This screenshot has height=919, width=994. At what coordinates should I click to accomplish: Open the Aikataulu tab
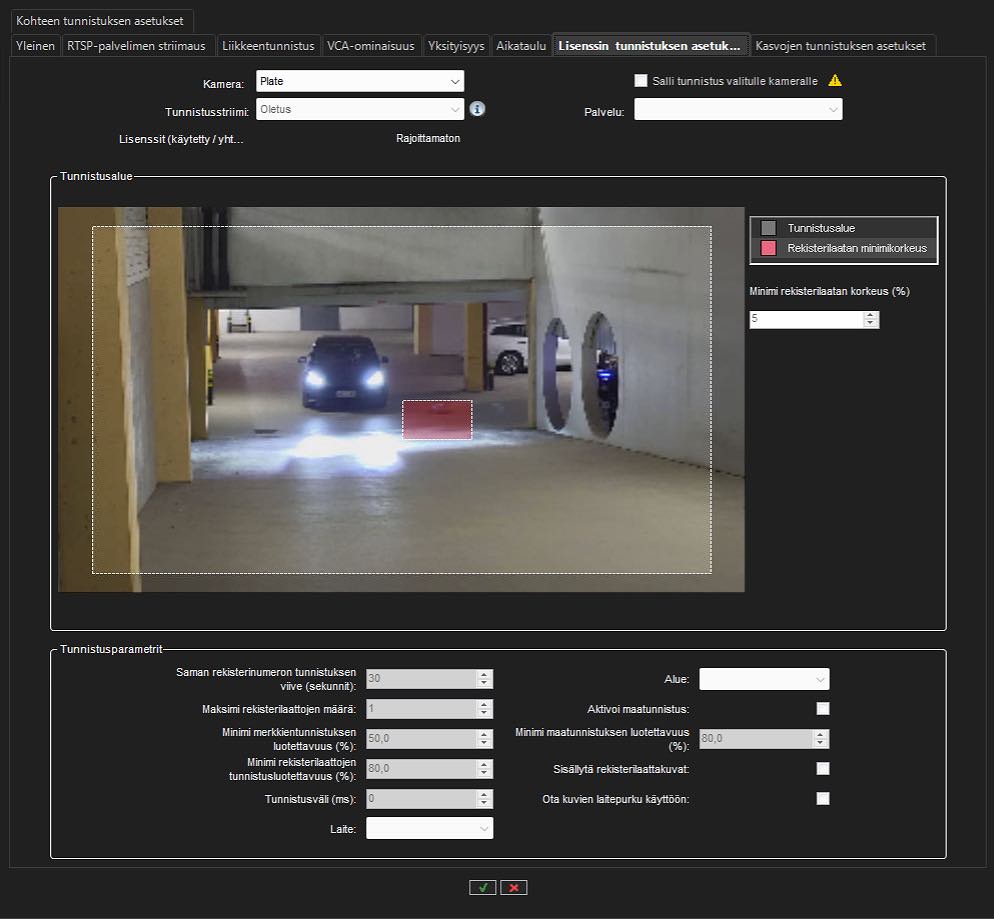coord(521,46)
